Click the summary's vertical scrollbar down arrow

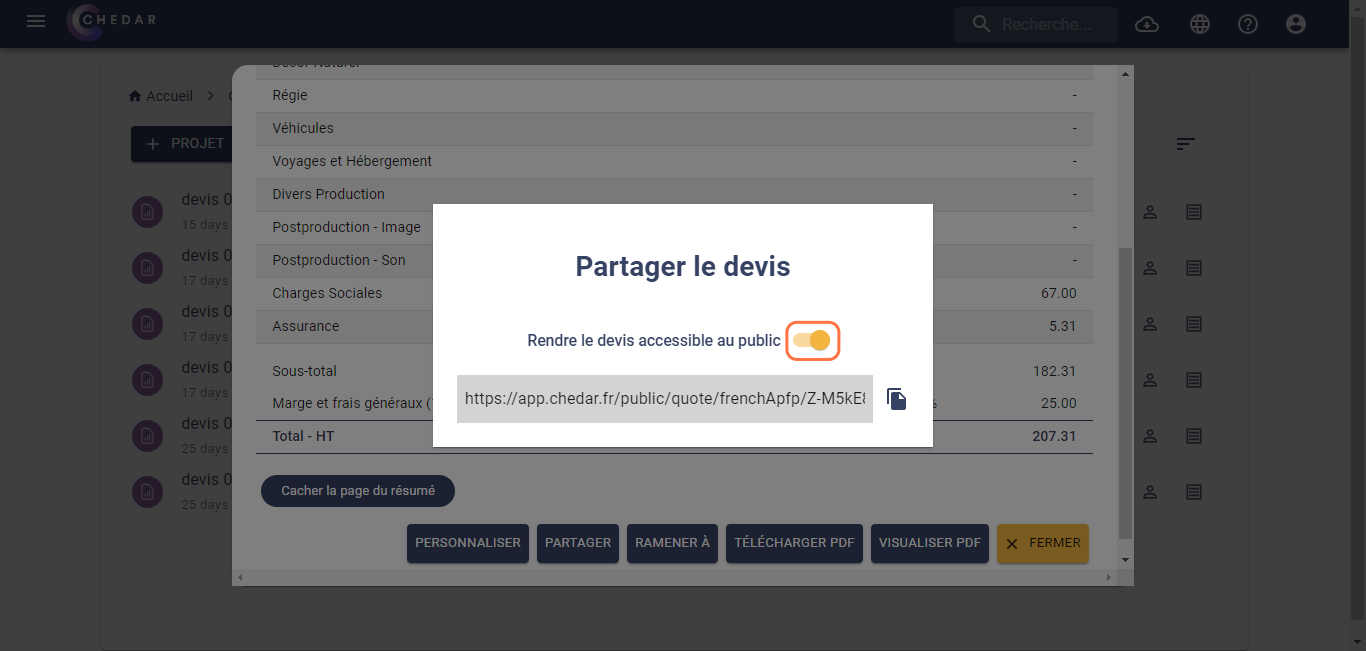coord(1125,560)
